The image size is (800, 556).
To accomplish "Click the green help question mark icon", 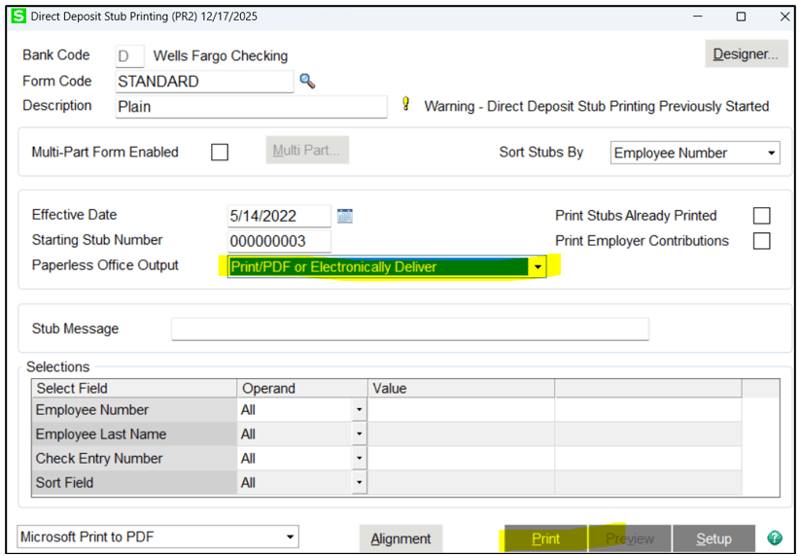I will (773, 539).
